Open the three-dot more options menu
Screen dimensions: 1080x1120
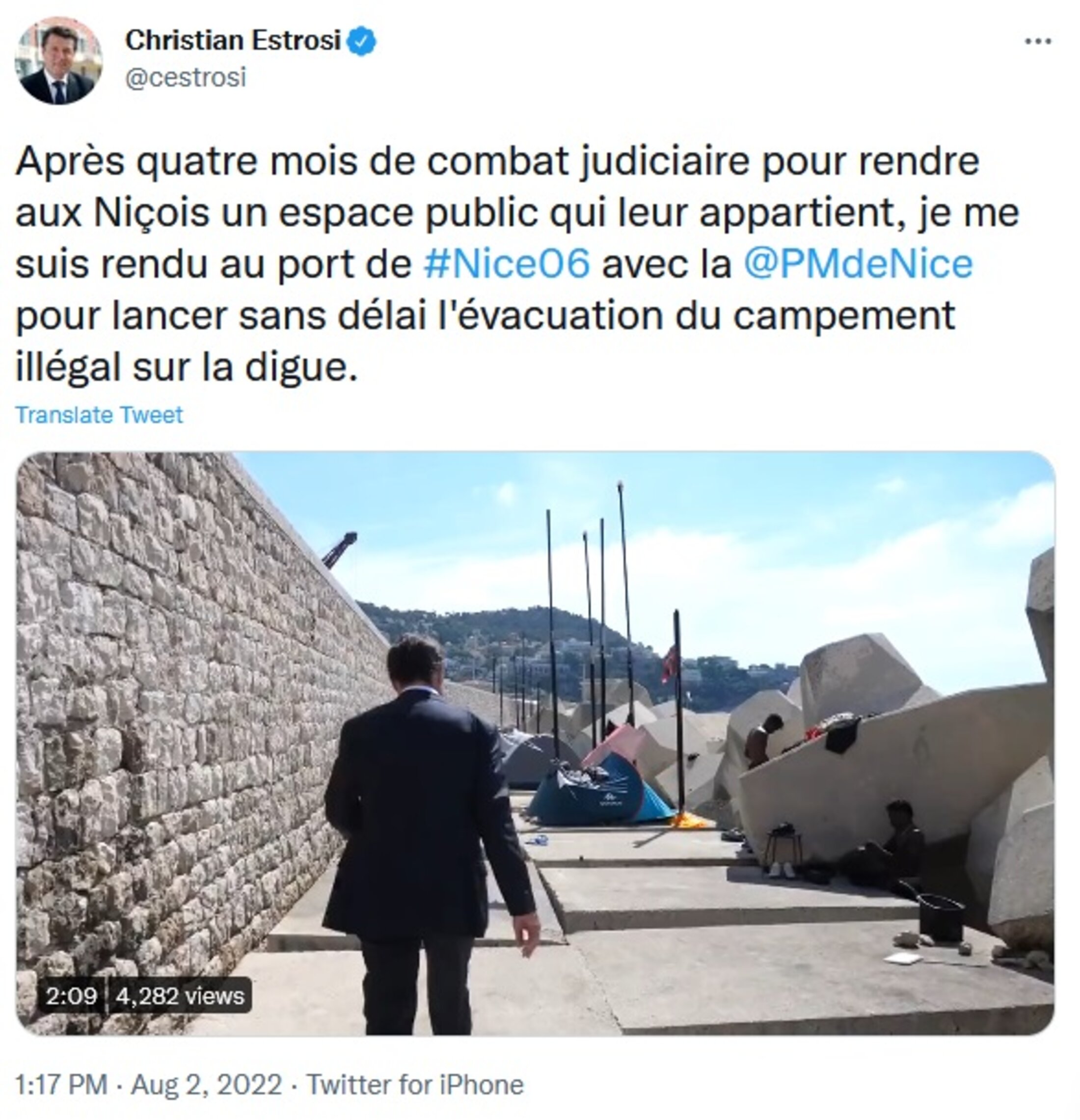coord(1038,41)
